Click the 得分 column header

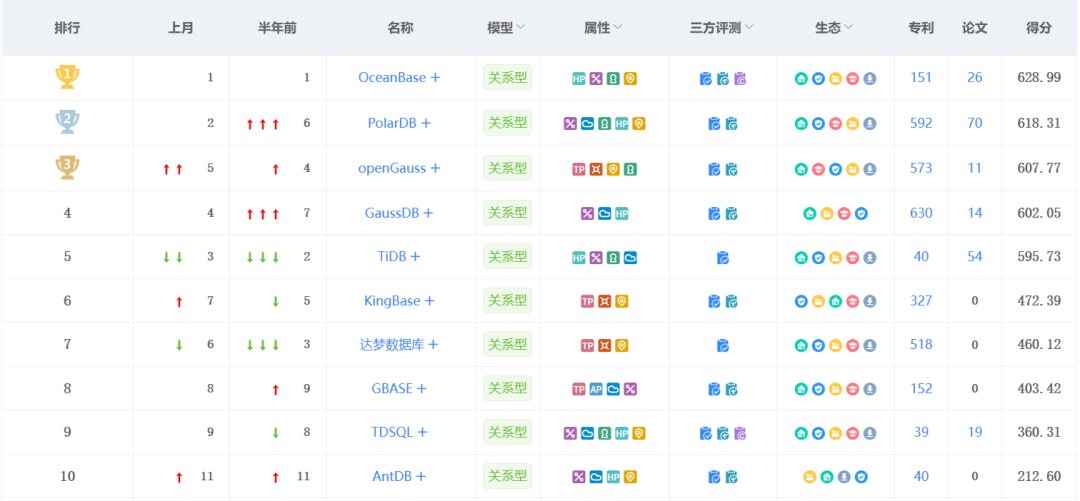[1039, 28]
